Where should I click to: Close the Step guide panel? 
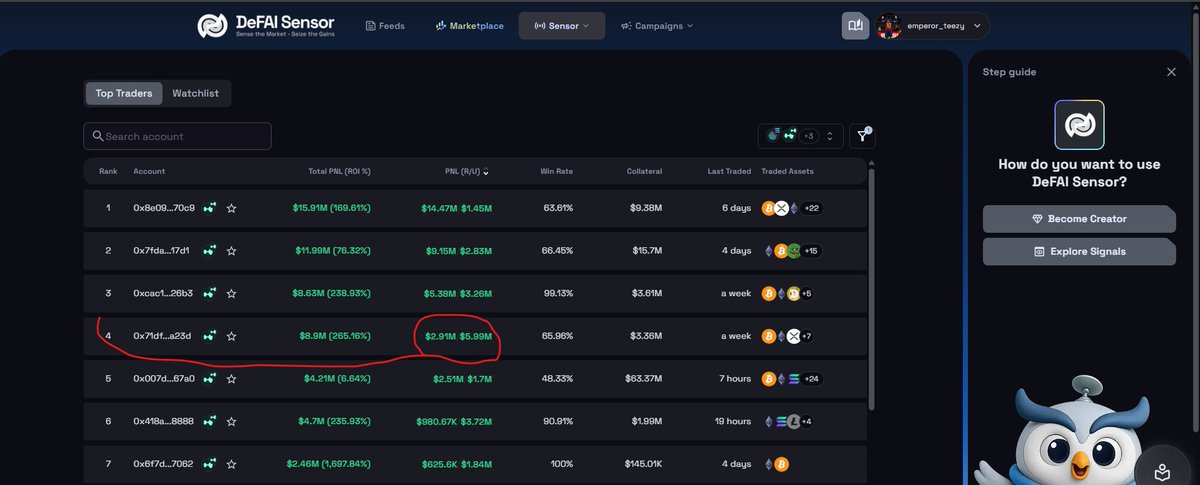pos(1171,72)
